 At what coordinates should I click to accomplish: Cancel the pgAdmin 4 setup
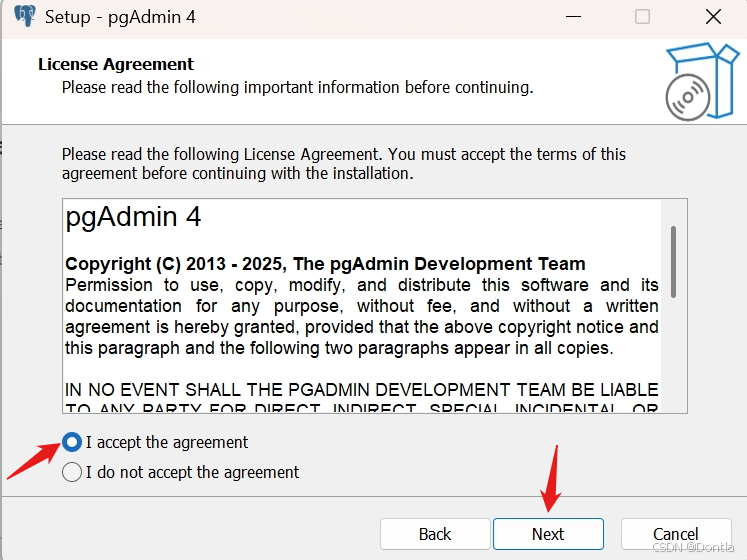(x=676, y=534)
